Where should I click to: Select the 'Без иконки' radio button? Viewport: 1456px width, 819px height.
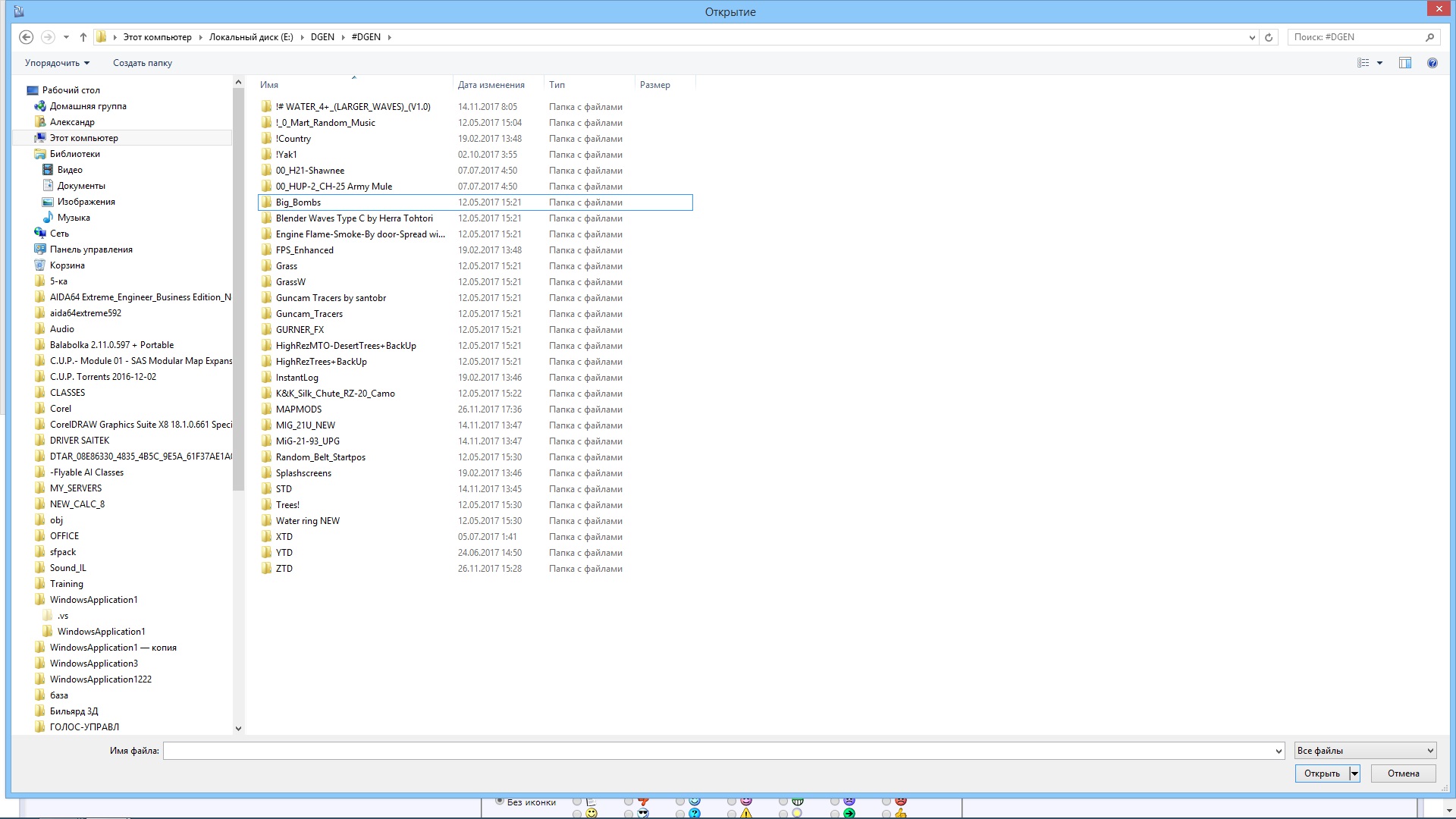[x=500, y=801]
